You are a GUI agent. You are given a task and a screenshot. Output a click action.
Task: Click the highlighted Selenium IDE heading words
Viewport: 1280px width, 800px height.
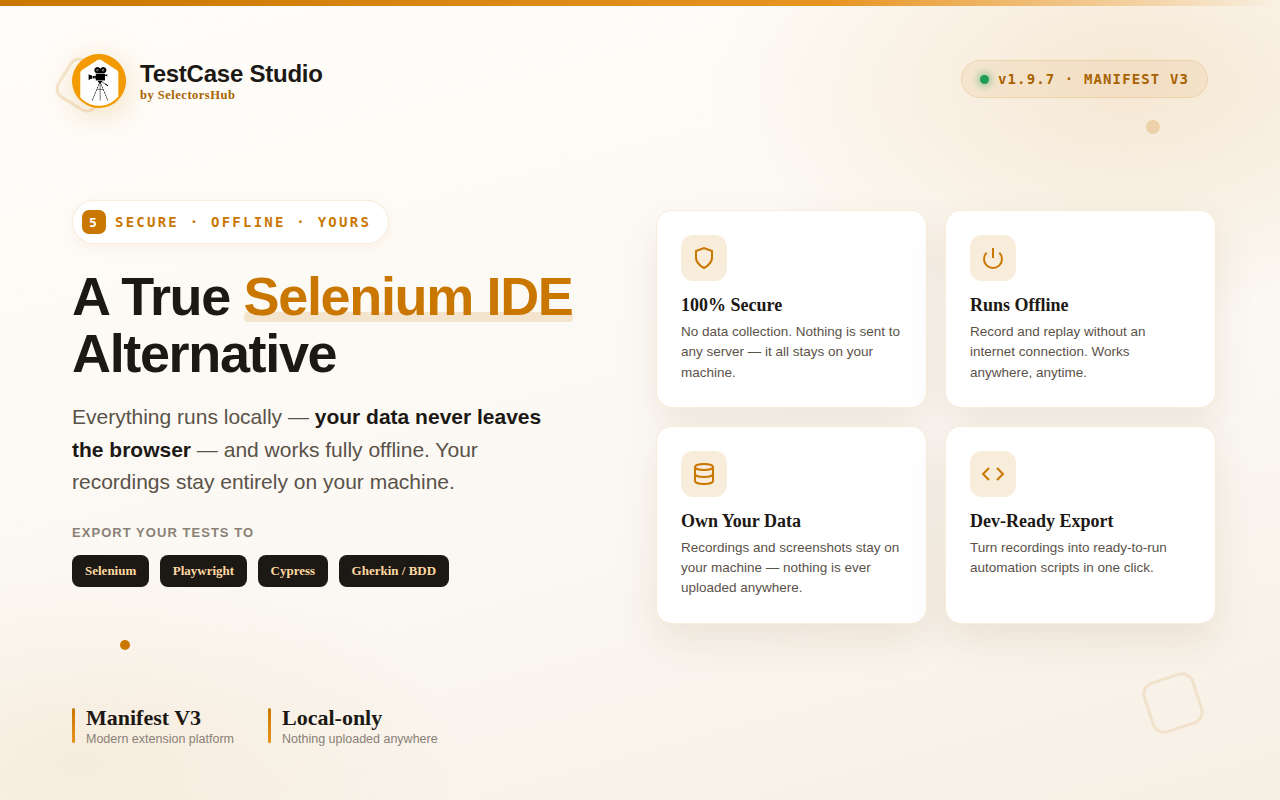click(408, 296)
